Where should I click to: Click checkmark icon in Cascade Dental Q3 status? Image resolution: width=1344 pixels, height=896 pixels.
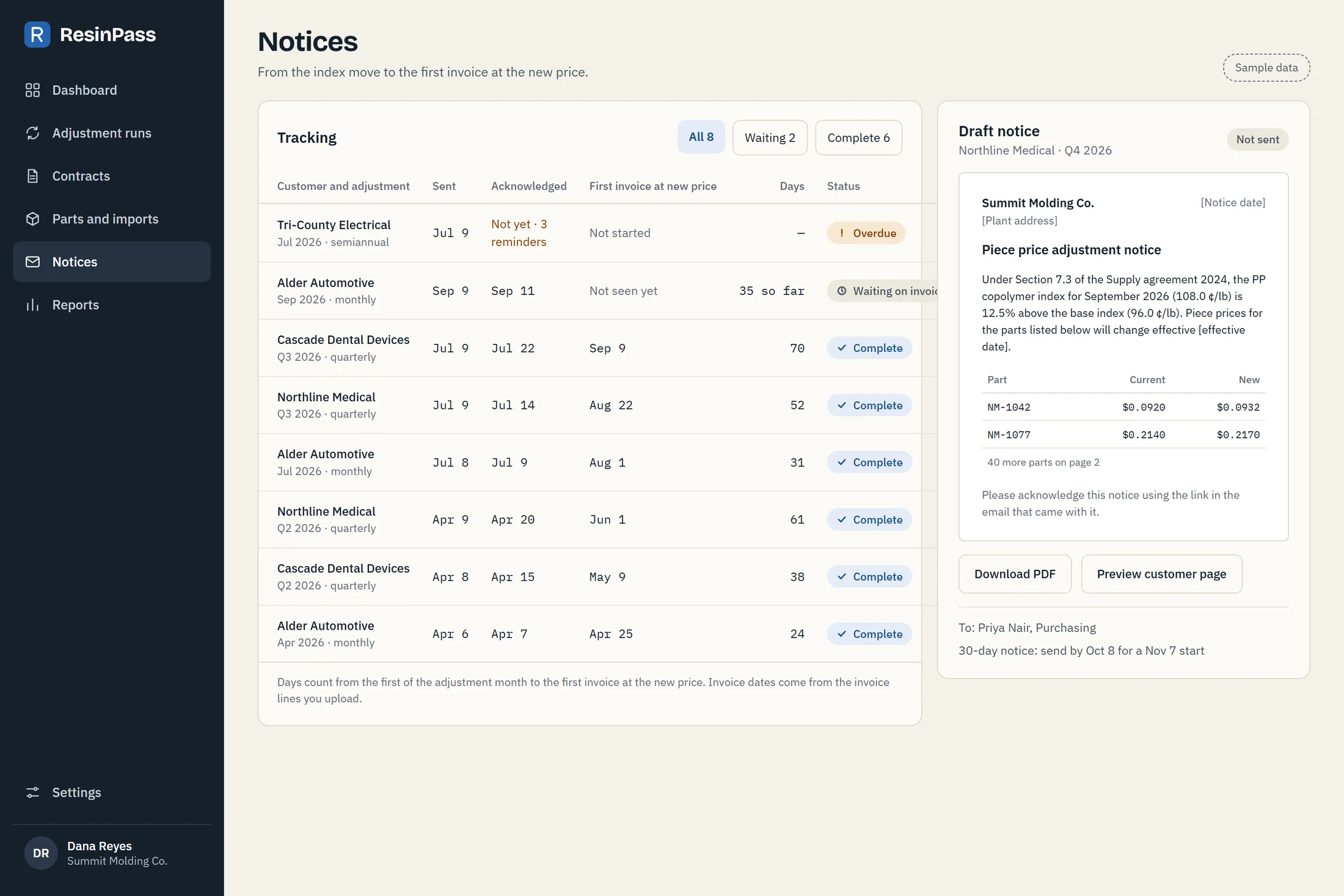pos(842,348)
